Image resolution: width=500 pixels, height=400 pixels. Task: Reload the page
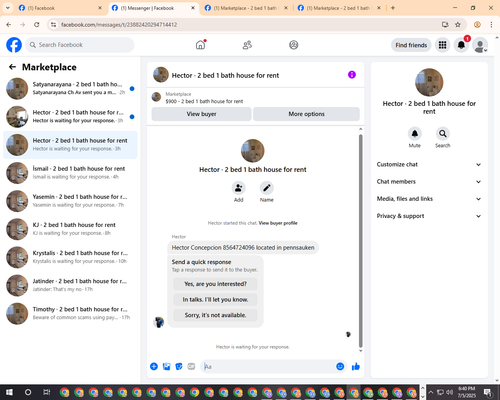(37, 24)
